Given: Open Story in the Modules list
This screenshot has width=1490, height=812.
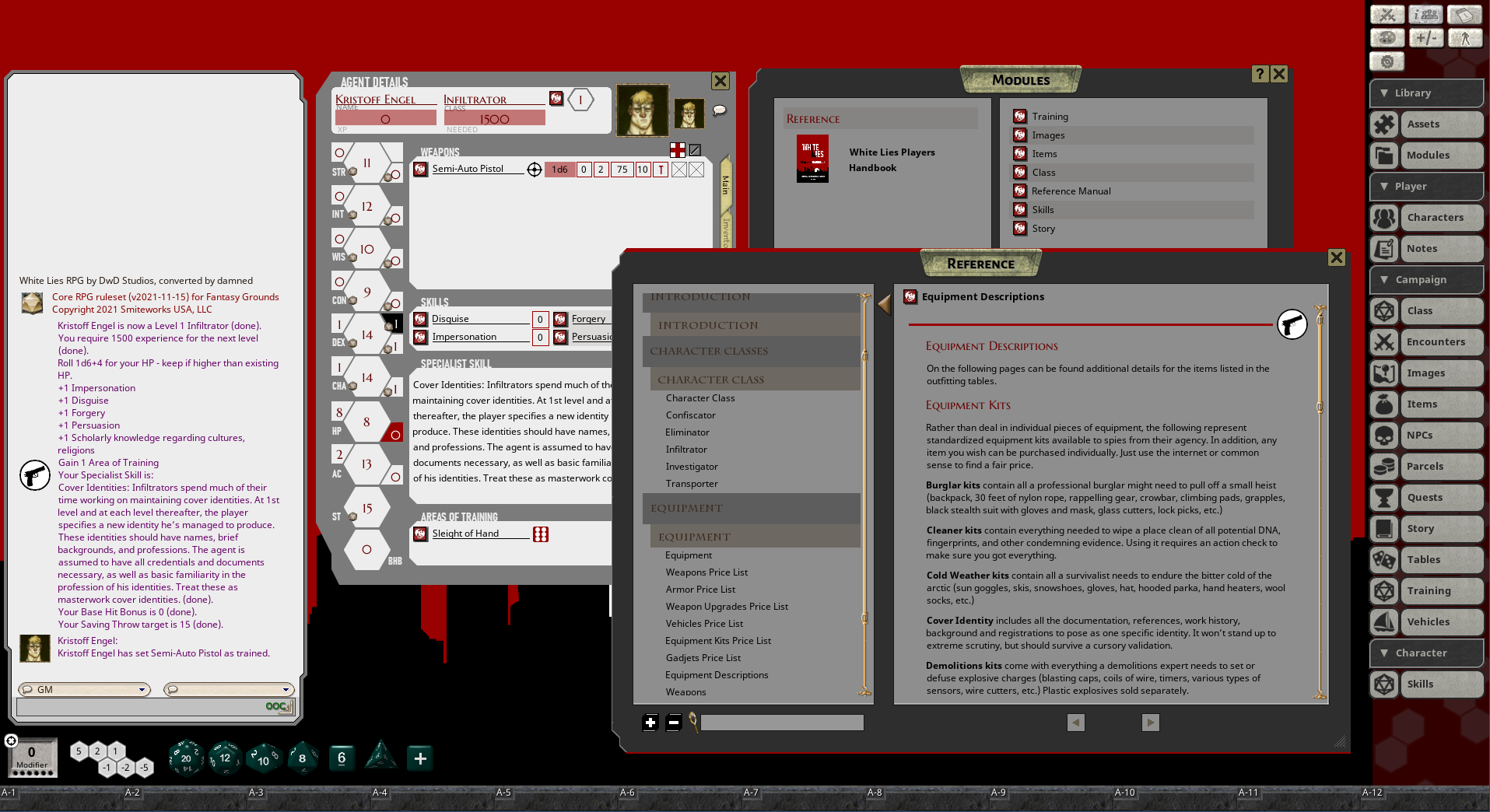Looking at the screenshot, I should pyautogui.click(x=1043, y=229).
